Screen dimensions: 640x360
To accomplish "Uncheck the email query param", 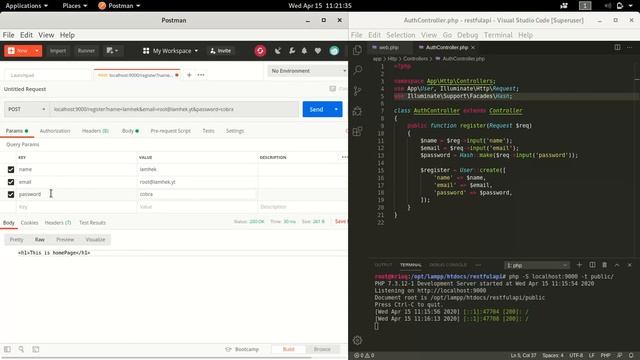I will (11, 182).
